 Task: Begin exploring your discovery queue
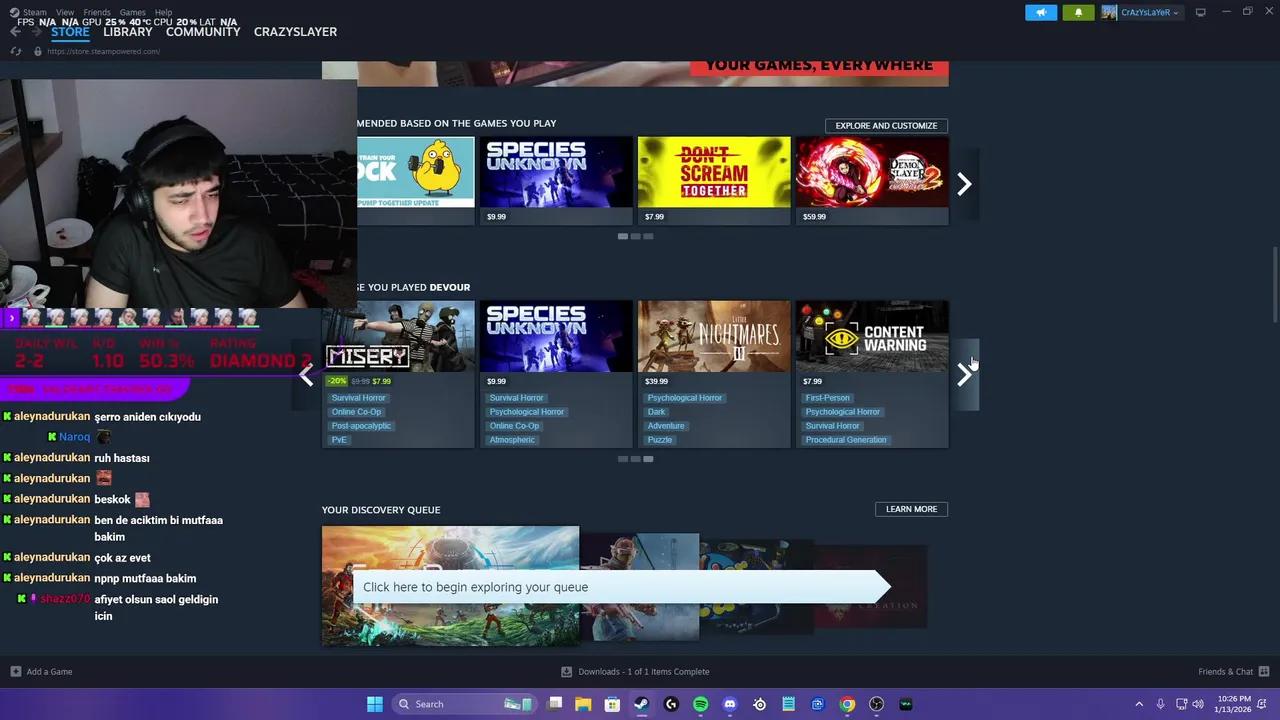[x=620, y=587]
